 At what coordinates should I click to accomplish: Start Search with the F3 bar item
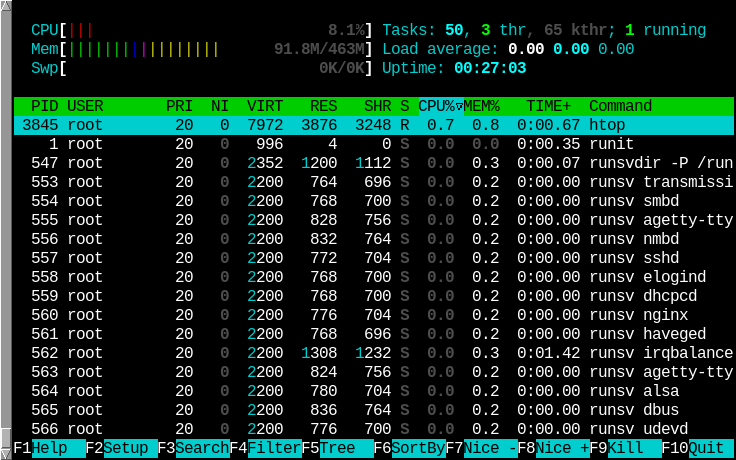click(194, 448)
